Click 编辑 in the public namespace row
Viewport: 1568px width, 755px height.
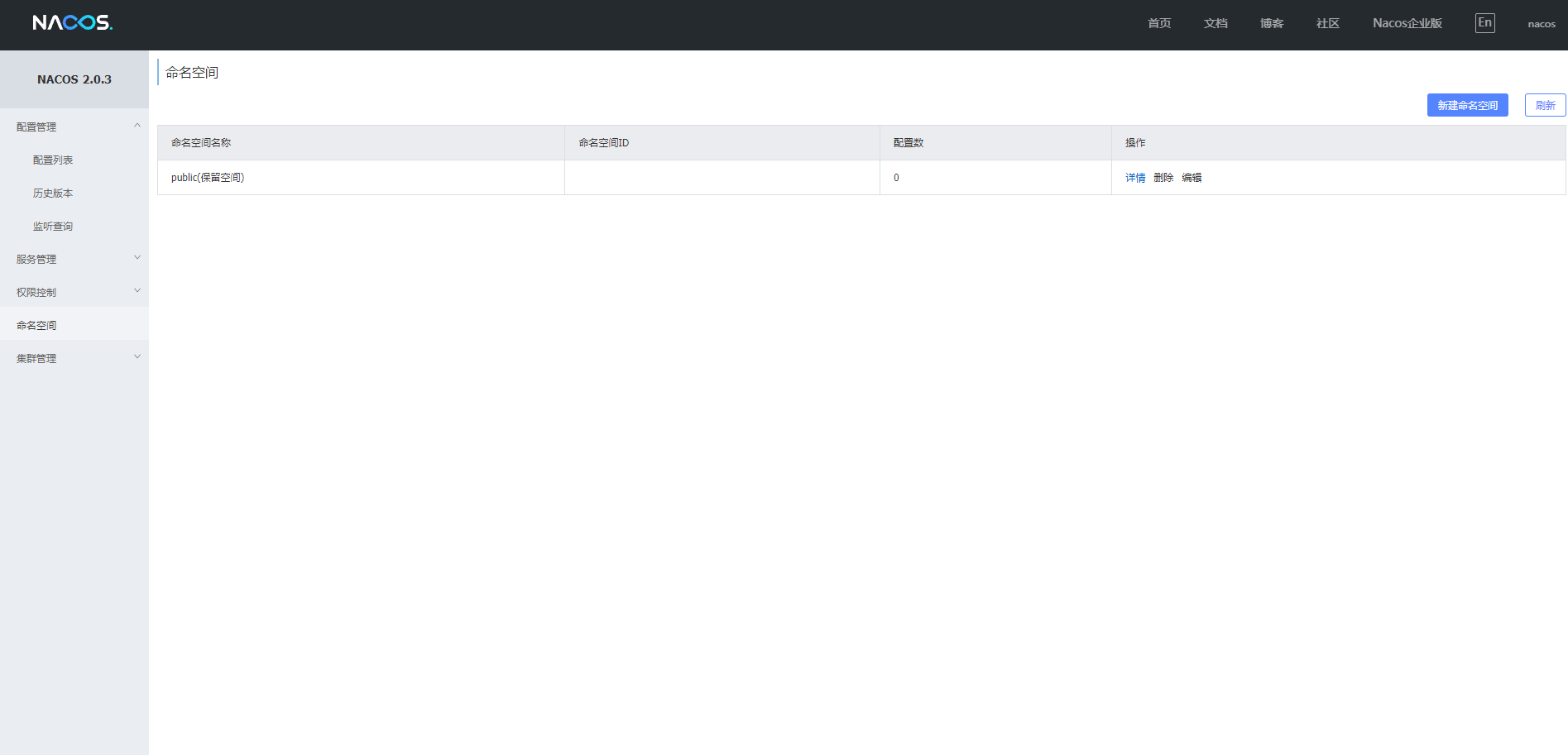point(1192,178)
